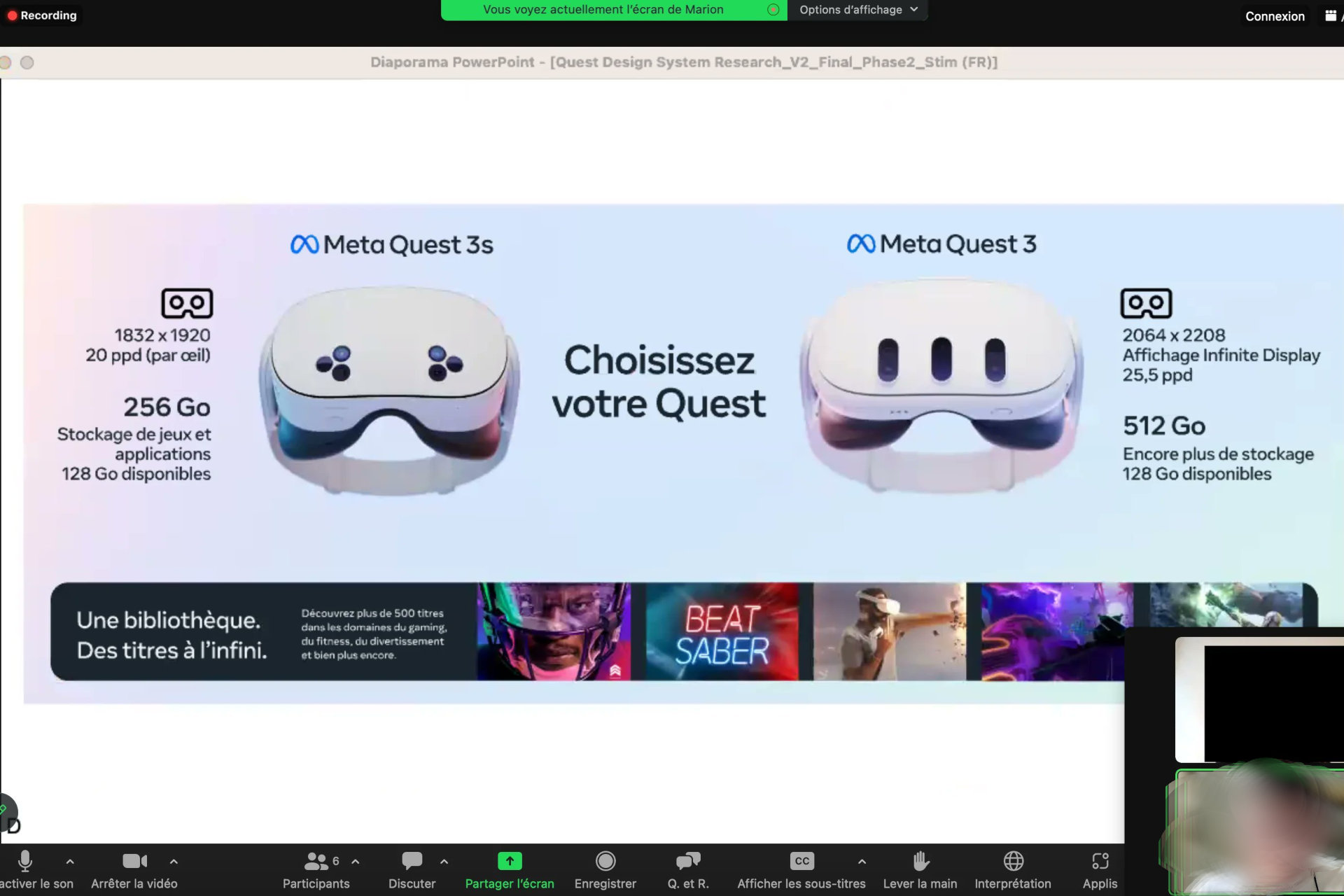The image size is (1344, 896).
Task: Toggle the Interprétation globe icon
Action: (x=1012, y=861)
